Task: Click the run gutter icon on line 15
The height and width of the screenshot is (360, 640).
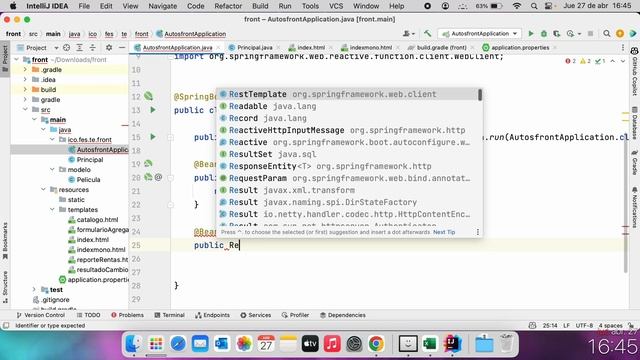Action: [x=153, y=137]
